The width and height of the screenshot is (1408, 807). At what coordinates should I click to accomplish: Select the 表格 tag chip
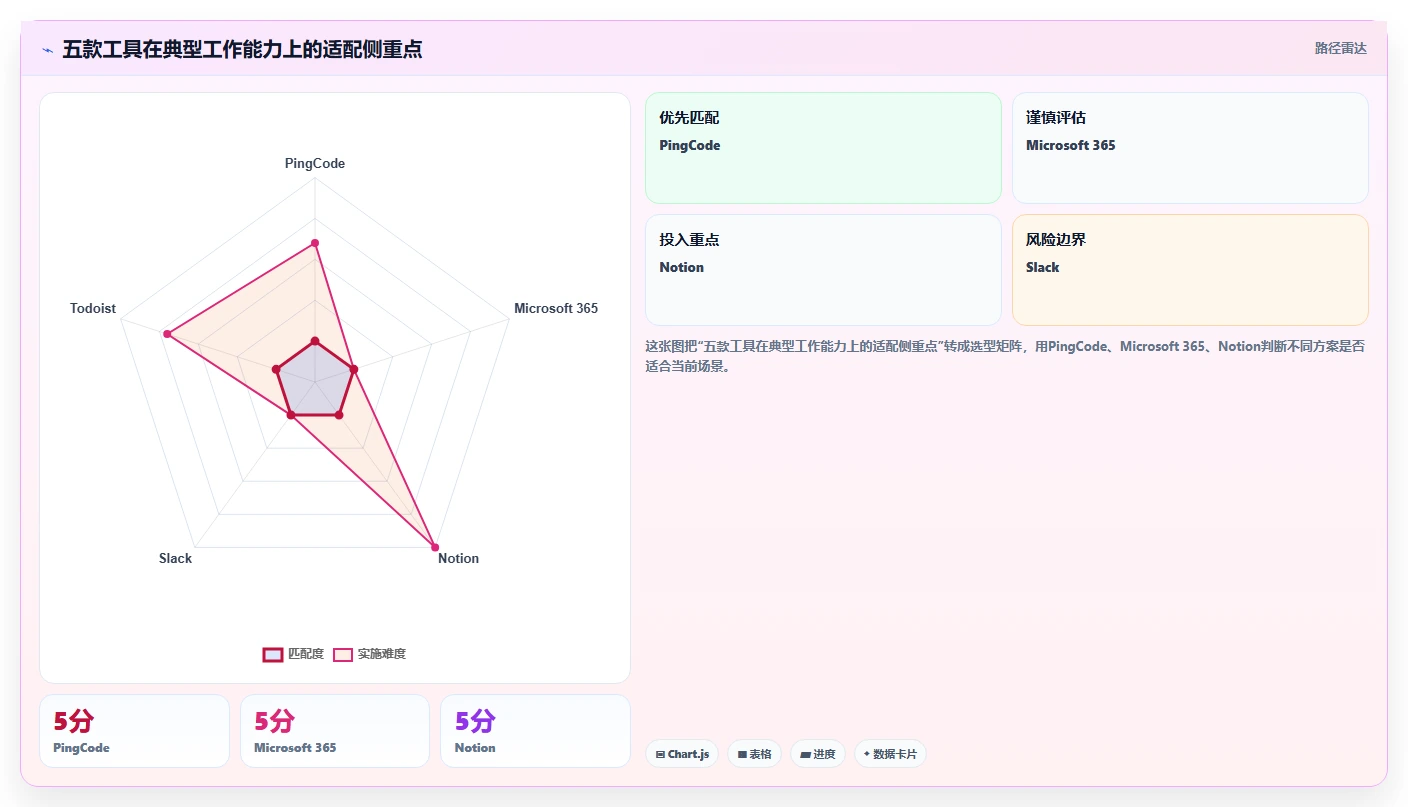coord(754,754)
